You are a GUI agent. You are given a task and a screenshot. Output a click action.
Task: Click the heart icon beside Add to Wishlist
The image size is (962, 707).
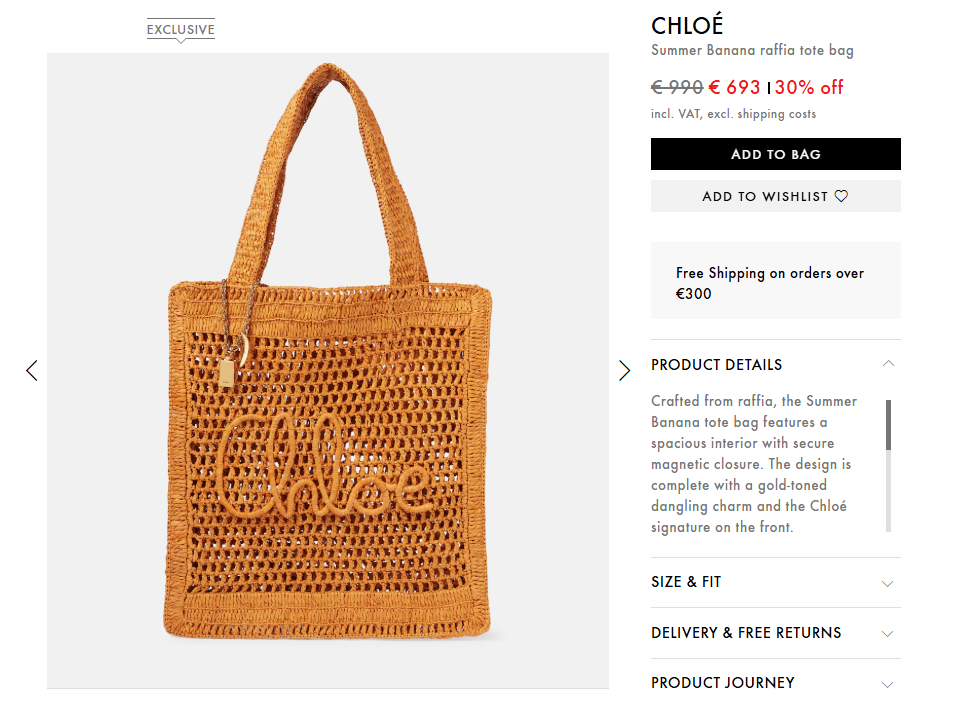pos(841,197)
